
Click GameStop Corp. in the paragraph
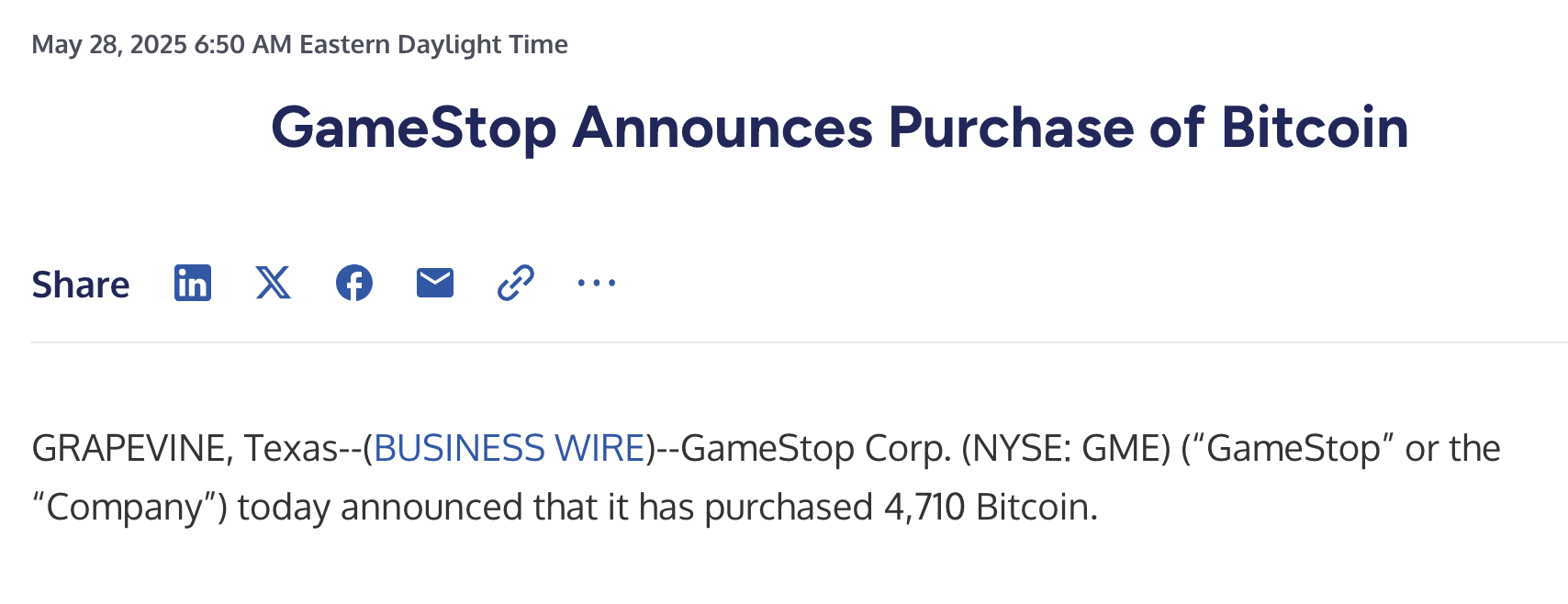815,448
